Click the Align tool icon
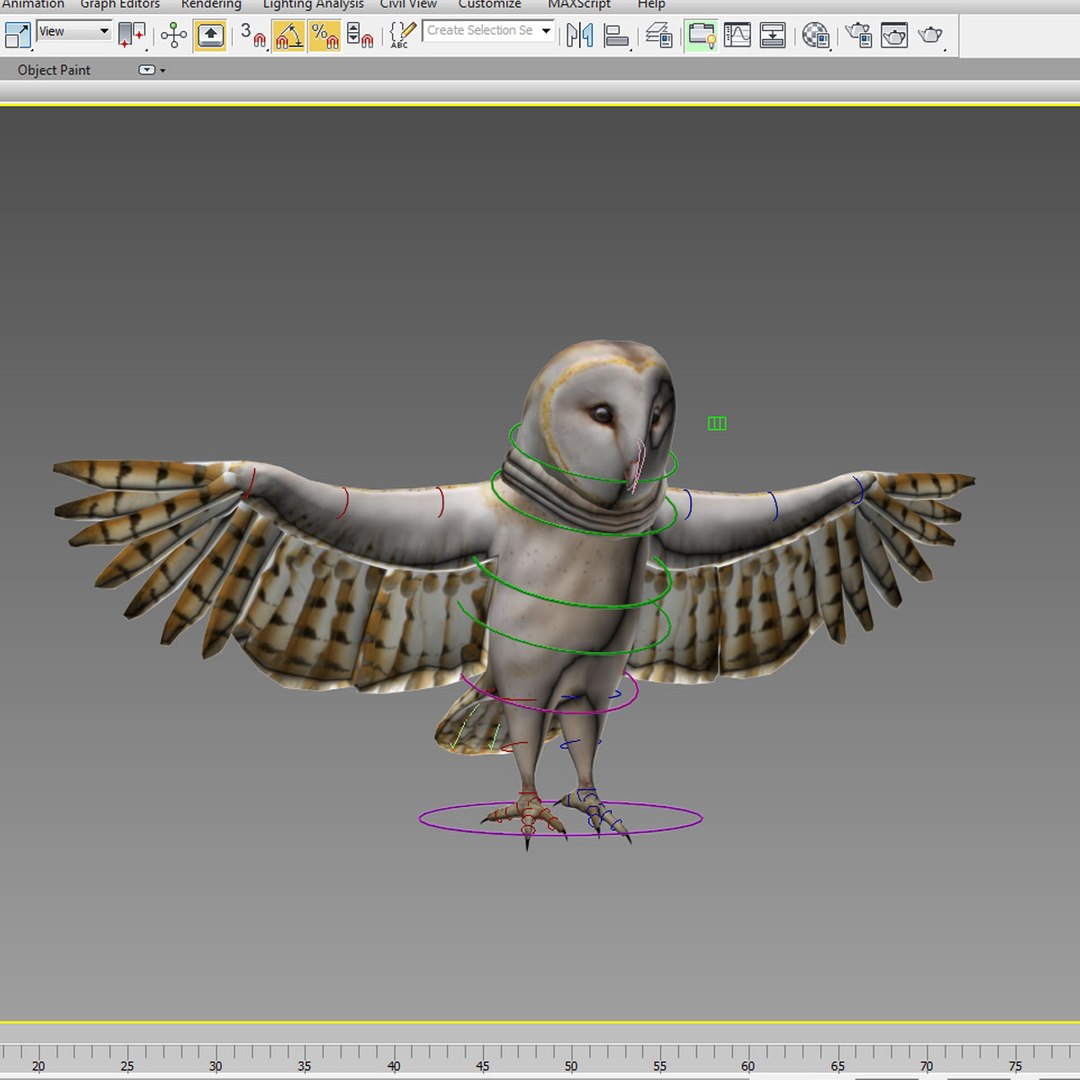The image size is (1080, 1080). 616,35
